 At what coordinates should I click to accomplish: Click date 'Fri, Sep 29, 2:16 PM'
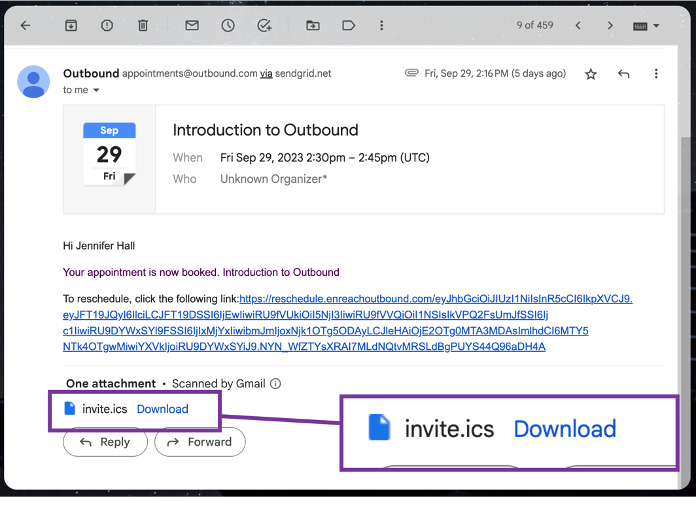click(467, 73)
